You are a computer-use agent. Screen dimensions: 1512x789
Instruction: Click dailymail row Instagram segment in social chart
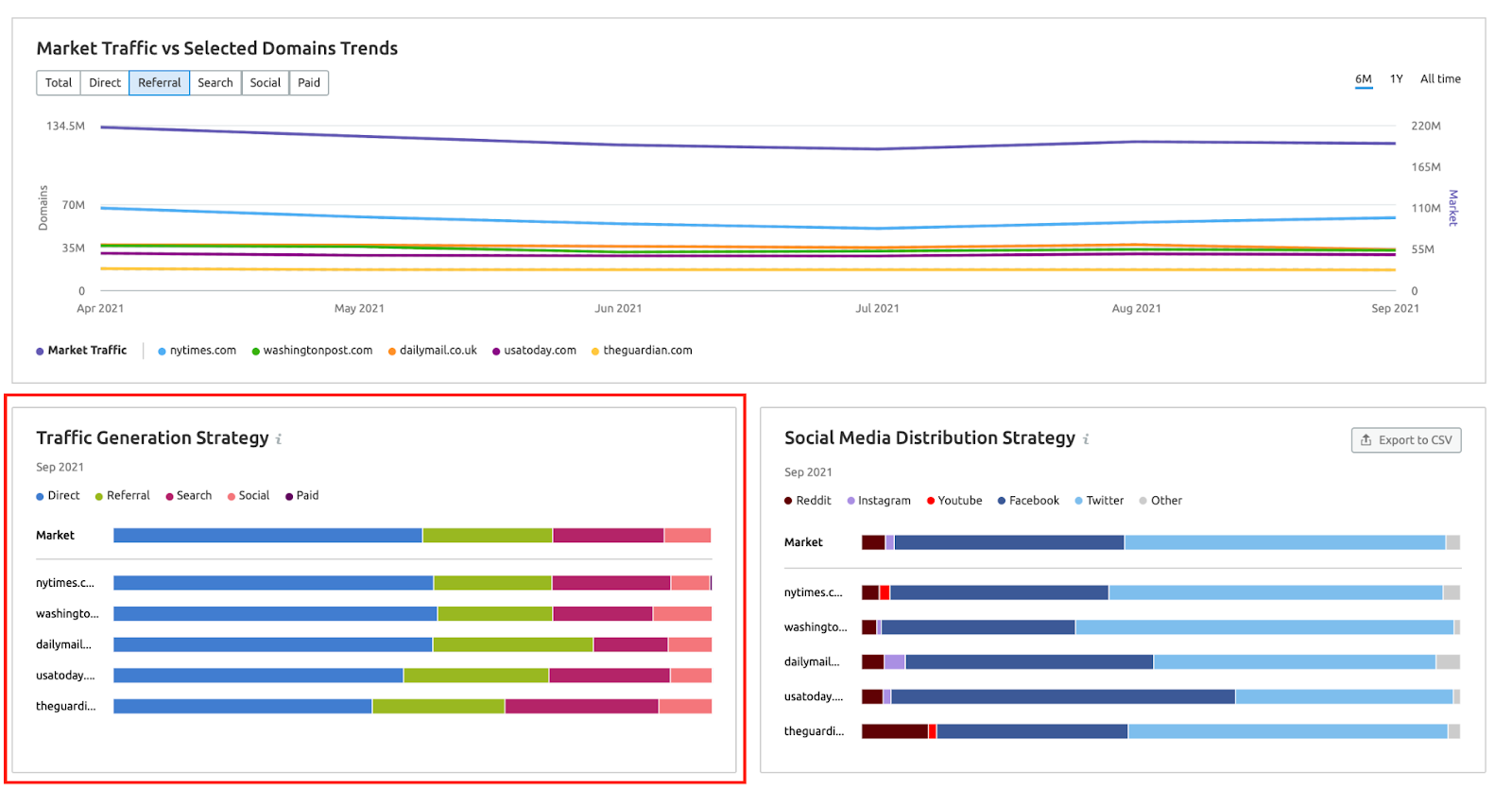(x=895, y=662)
